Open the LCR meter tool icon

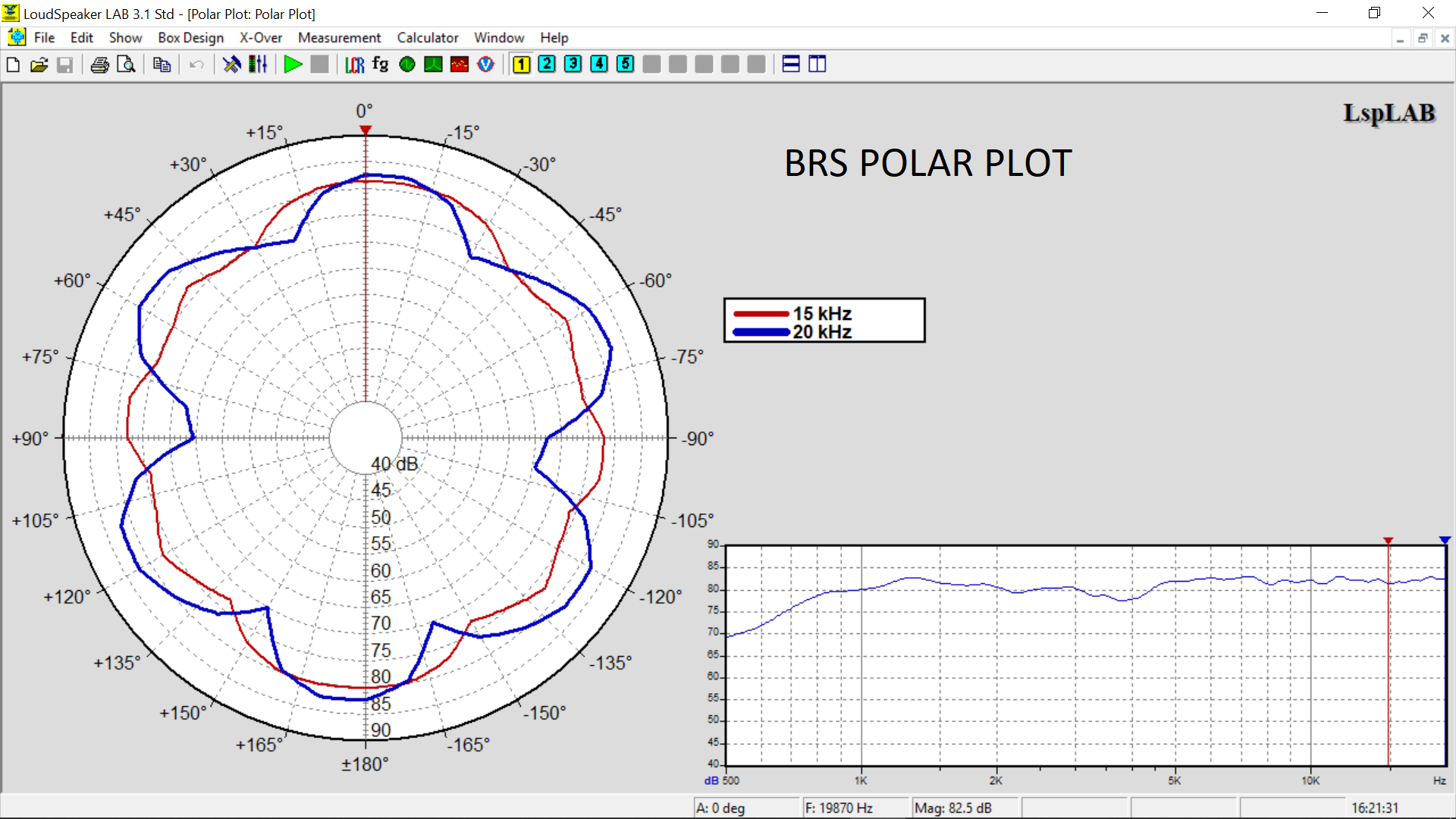point(354,64)
